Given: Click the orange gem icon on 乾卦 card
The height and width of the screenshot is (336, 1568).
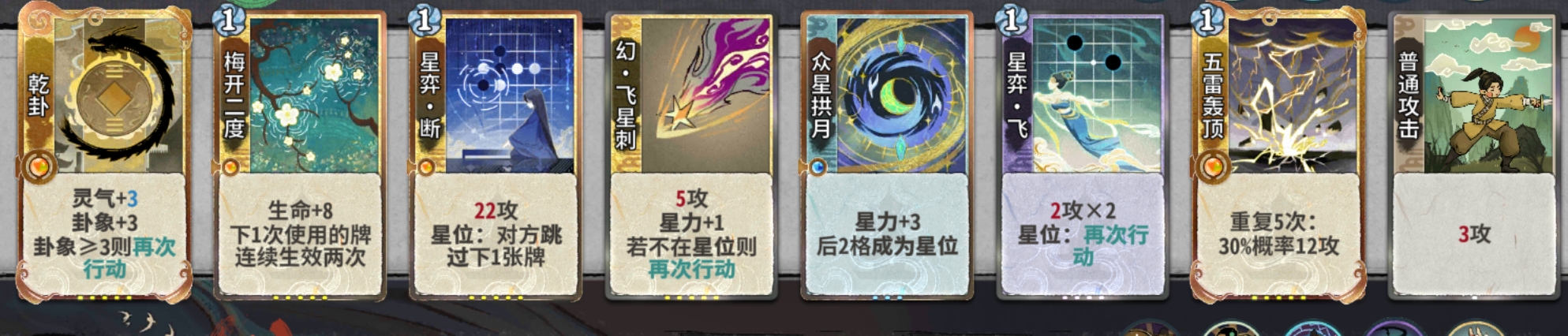Looking at the screenshot, I should 37,167.
